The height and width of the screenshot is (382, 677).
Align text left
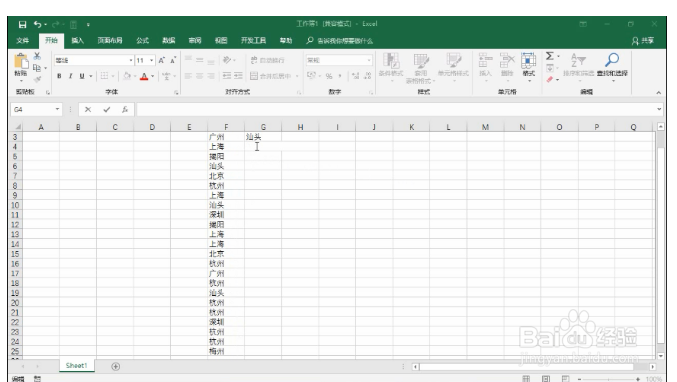188,76
